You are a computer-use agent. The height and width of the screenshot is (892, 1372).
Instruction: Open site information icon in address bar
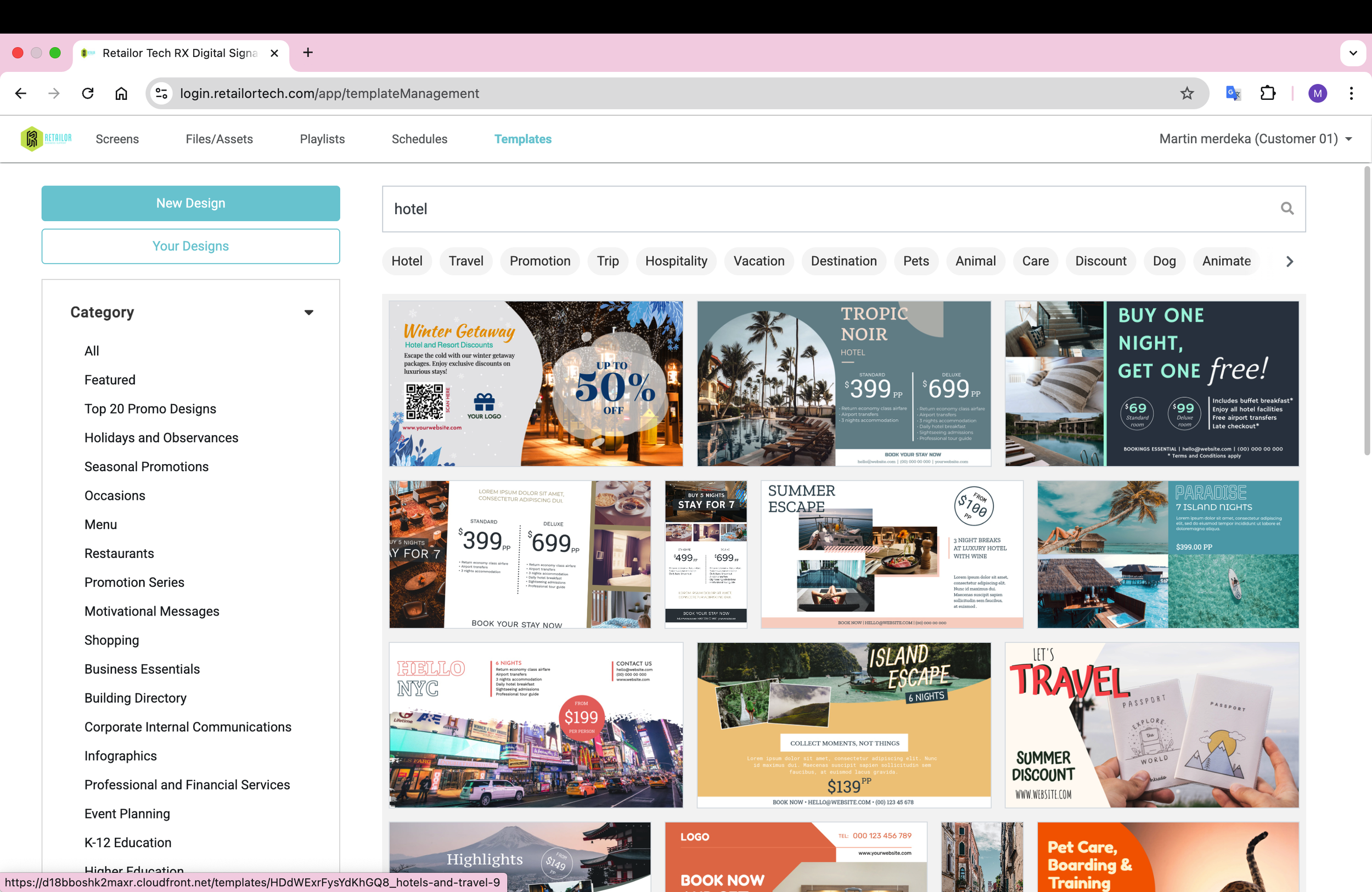162,93
